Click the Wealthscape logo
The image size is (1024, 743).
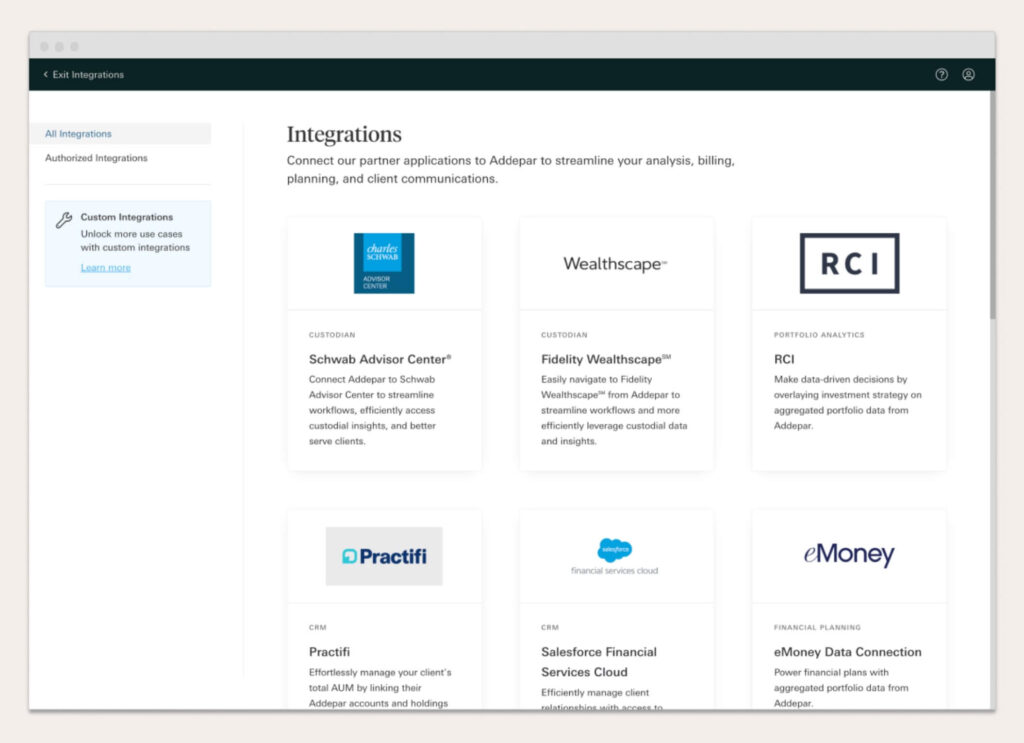click(x=615, y=264)
